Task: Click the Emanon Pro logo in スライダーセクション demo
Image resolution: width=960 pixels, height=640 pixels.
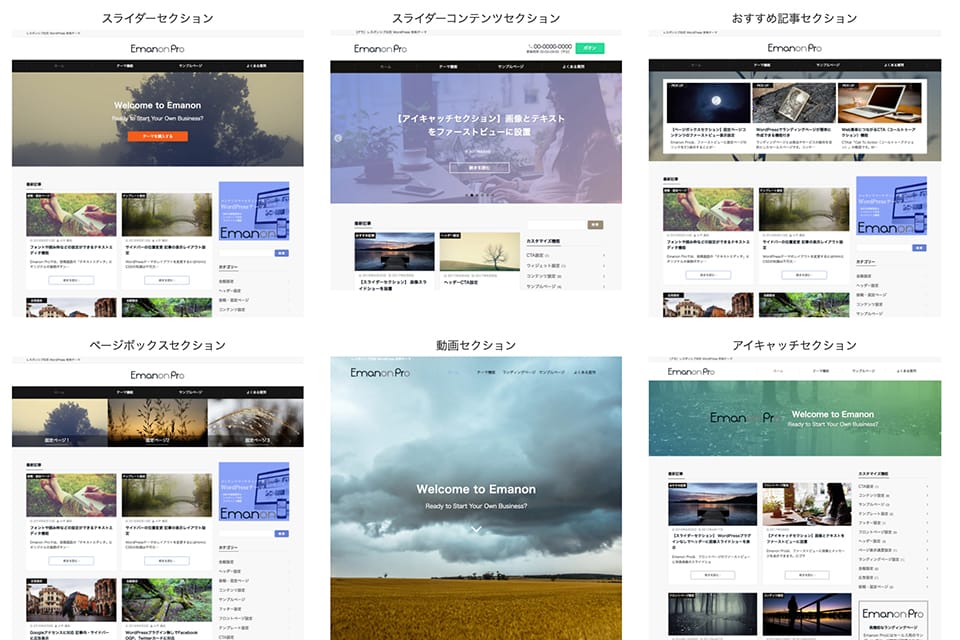Action: tap(157, 48)
